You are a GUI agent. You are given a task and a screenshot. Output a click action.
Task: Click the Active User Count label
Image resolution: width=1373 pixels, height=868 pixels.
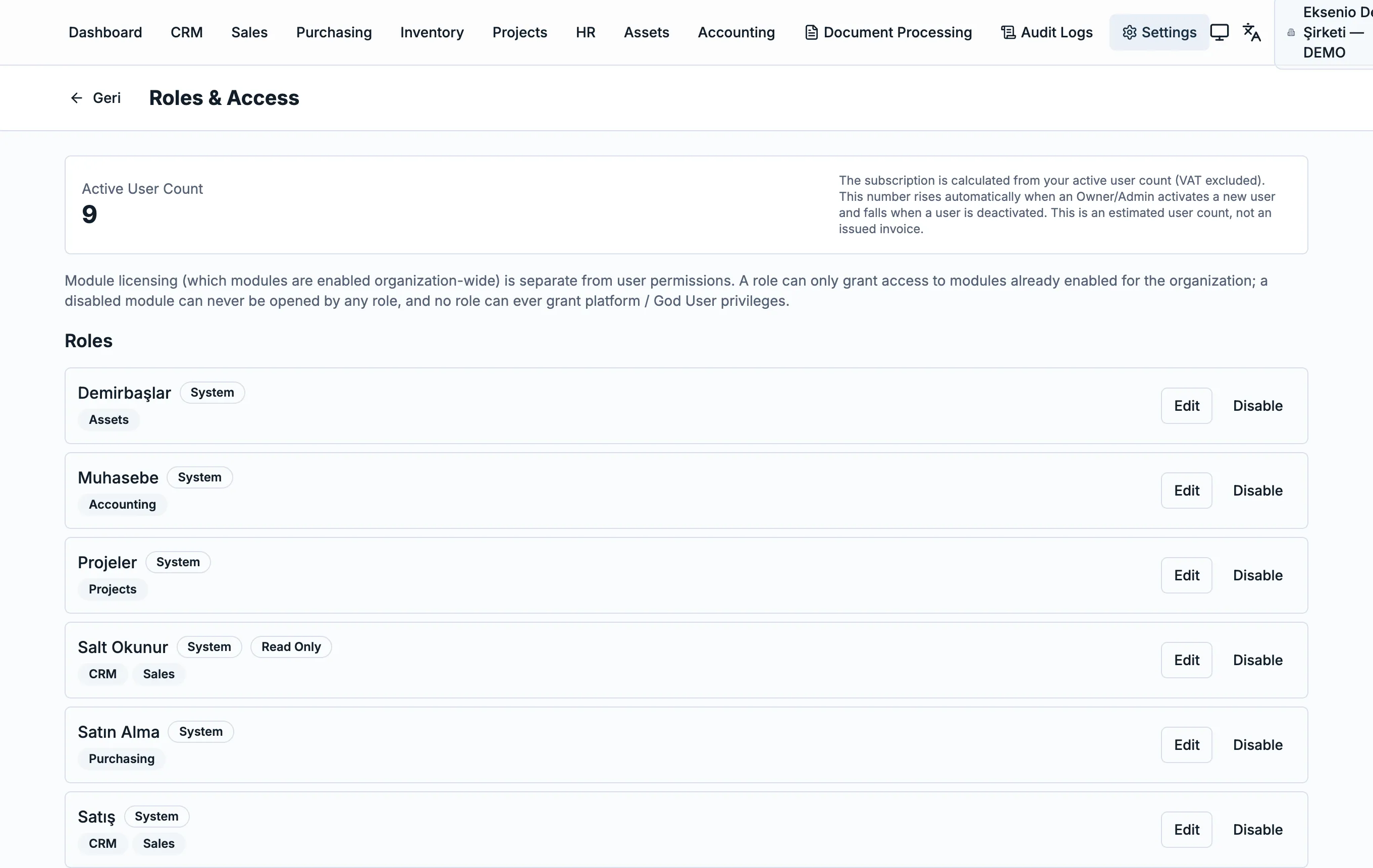click(142, 189)
